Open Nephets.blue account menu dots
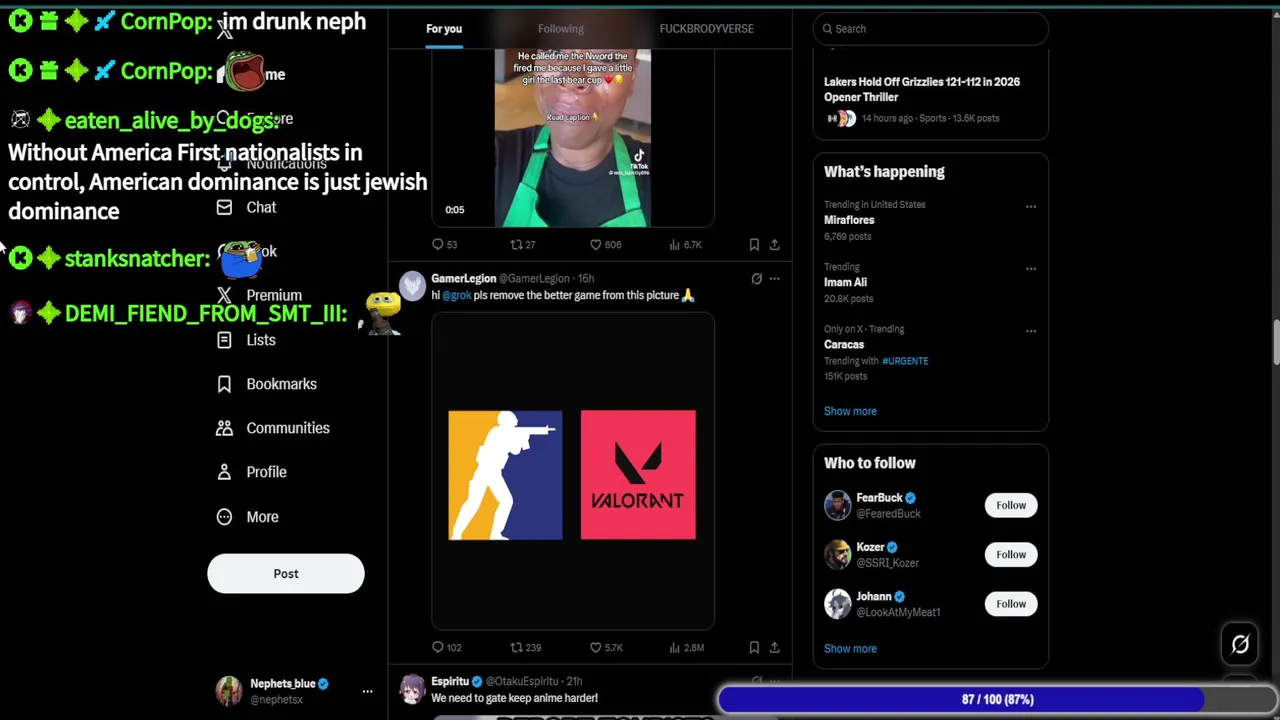This screenshot has height=720, width=1280. click(367, 691)
